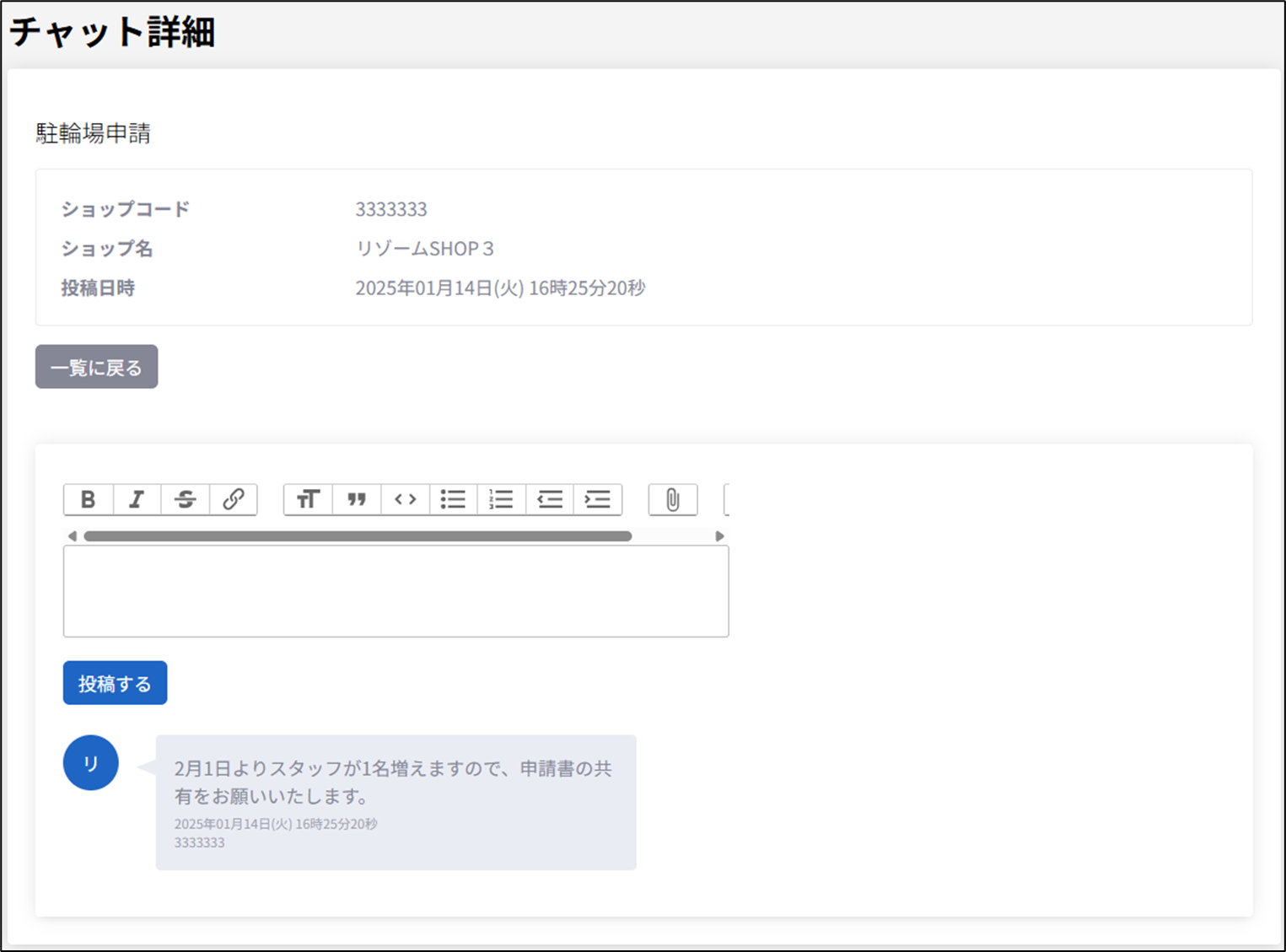Go back with the 一覧に戻る button
This screenshot has height=952, width=1286.
pyautogui.click(x=96, y=367)
